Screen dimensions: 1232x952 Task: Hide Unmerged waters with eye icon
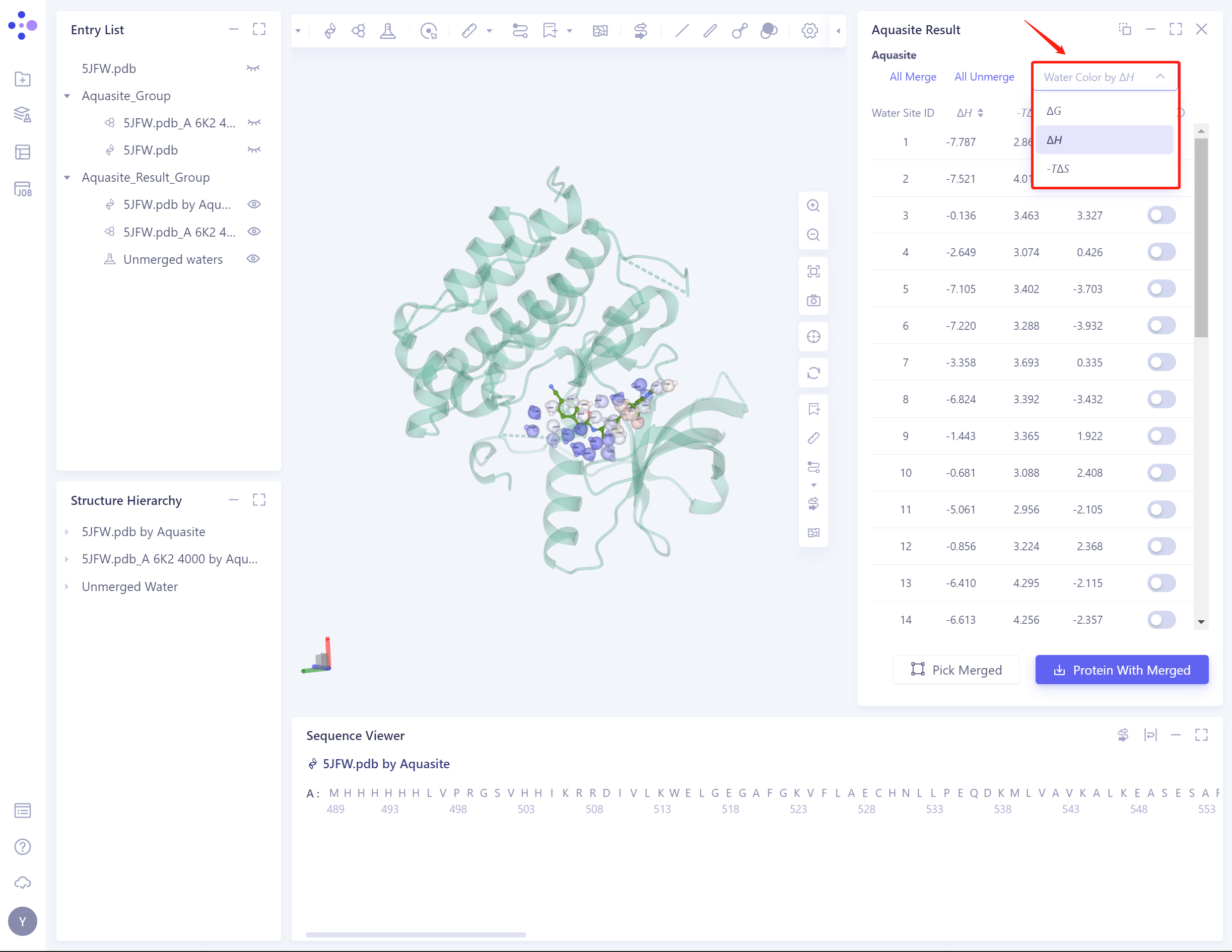tap(253, 259)
